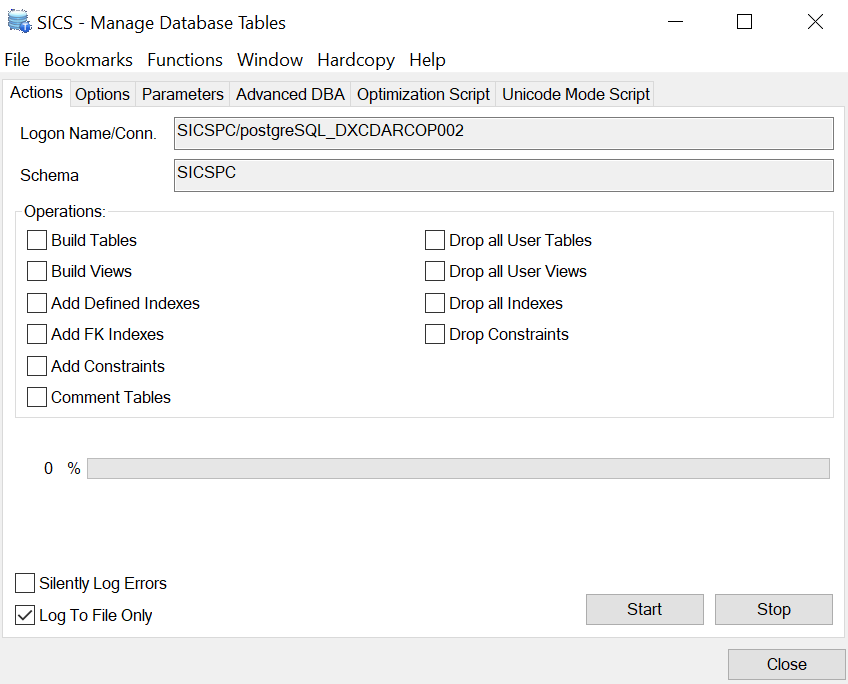Check Comment Tables
The height and width of the screenshot is (684, 848).
point(37,397)
